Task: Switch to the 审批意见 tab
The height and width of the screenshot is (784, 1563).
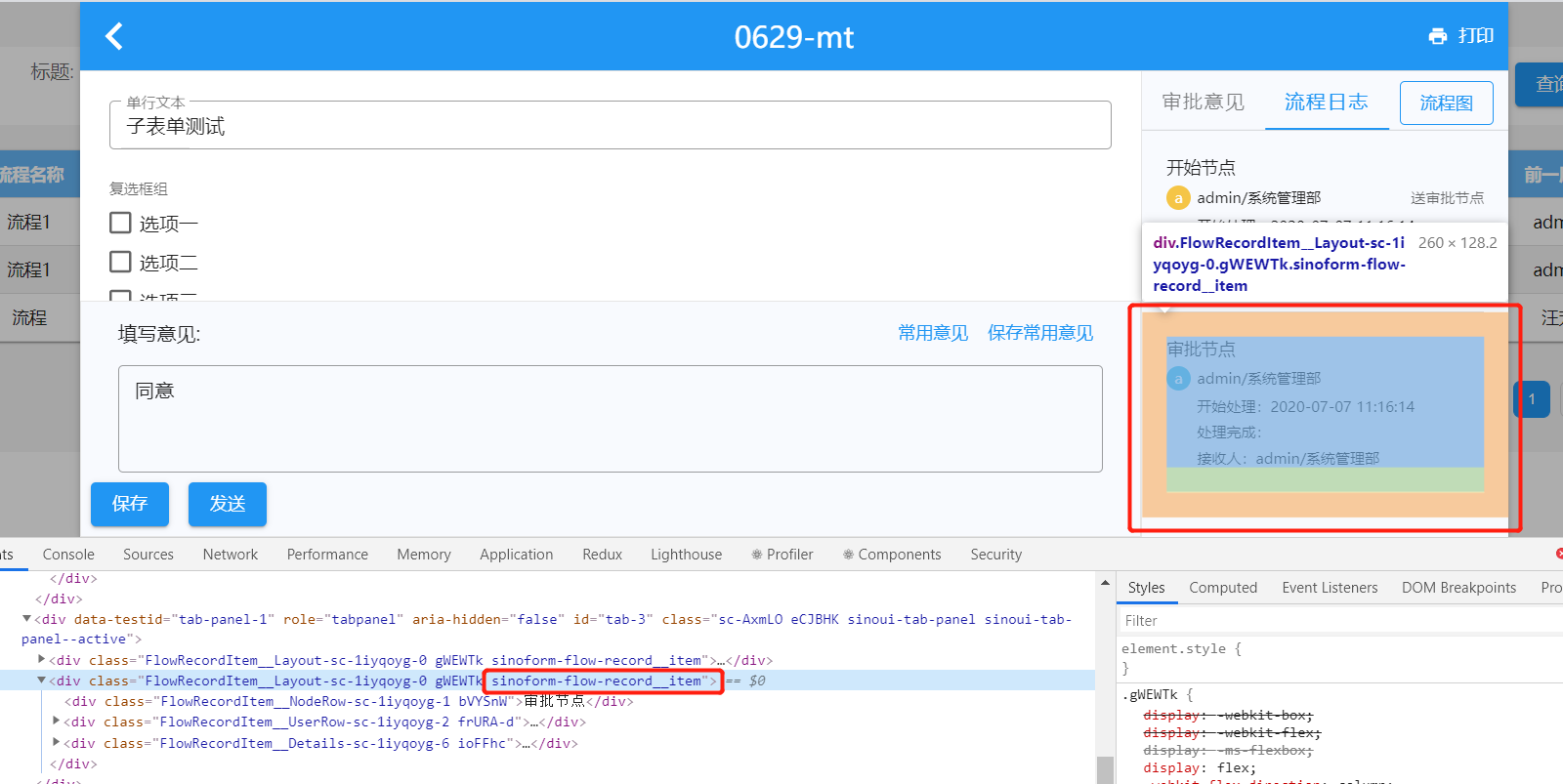Action: 1203,103
